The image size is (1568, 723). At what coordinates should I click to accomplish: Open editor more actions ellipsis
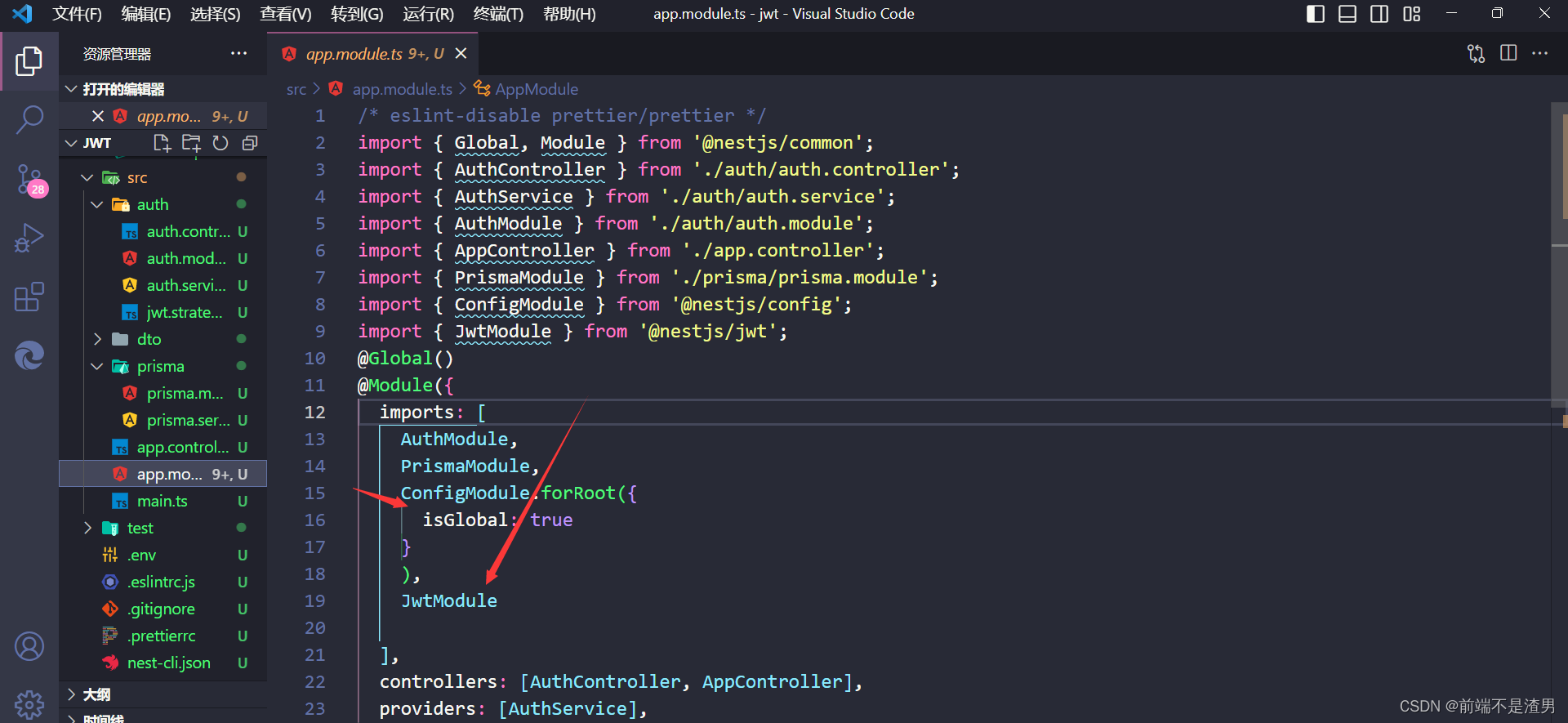click(x=1539, y=53)
